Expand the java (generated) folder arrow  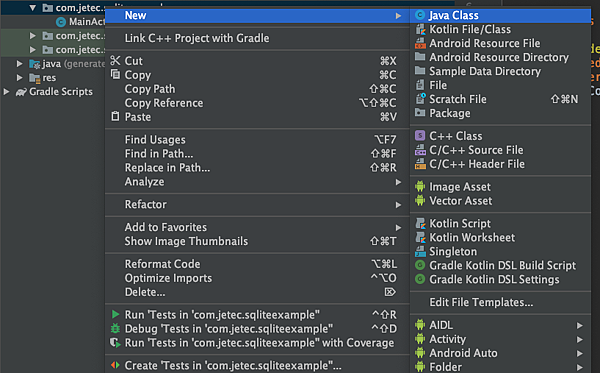click(19, 64)
